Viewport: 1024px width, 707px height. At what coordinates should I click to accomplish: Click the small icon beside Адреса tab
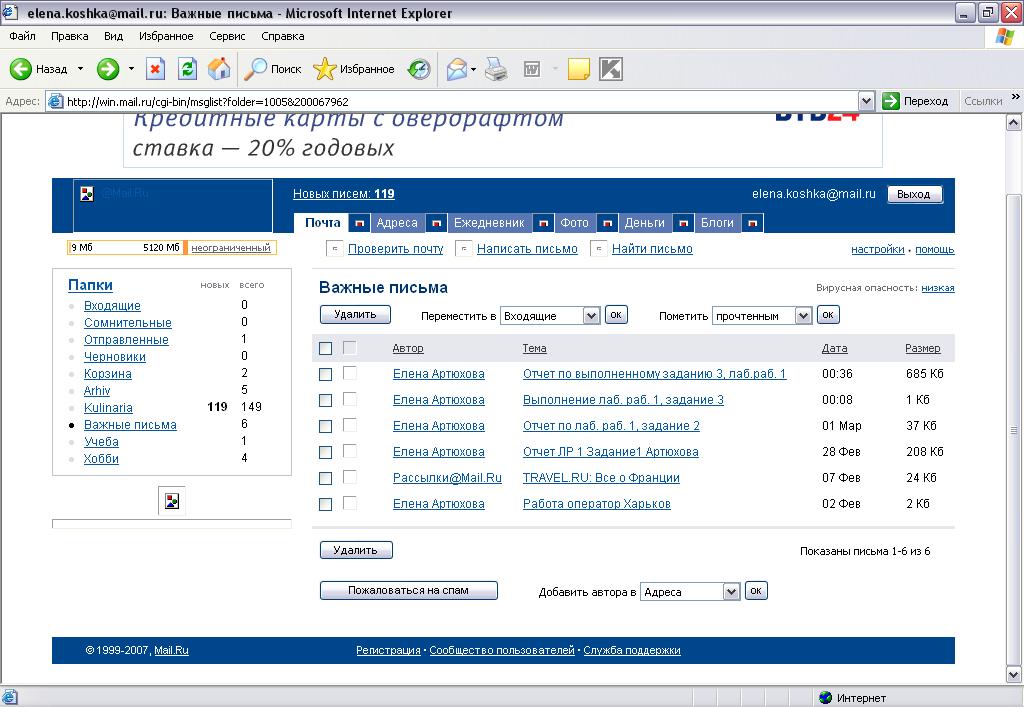[436, 223]
